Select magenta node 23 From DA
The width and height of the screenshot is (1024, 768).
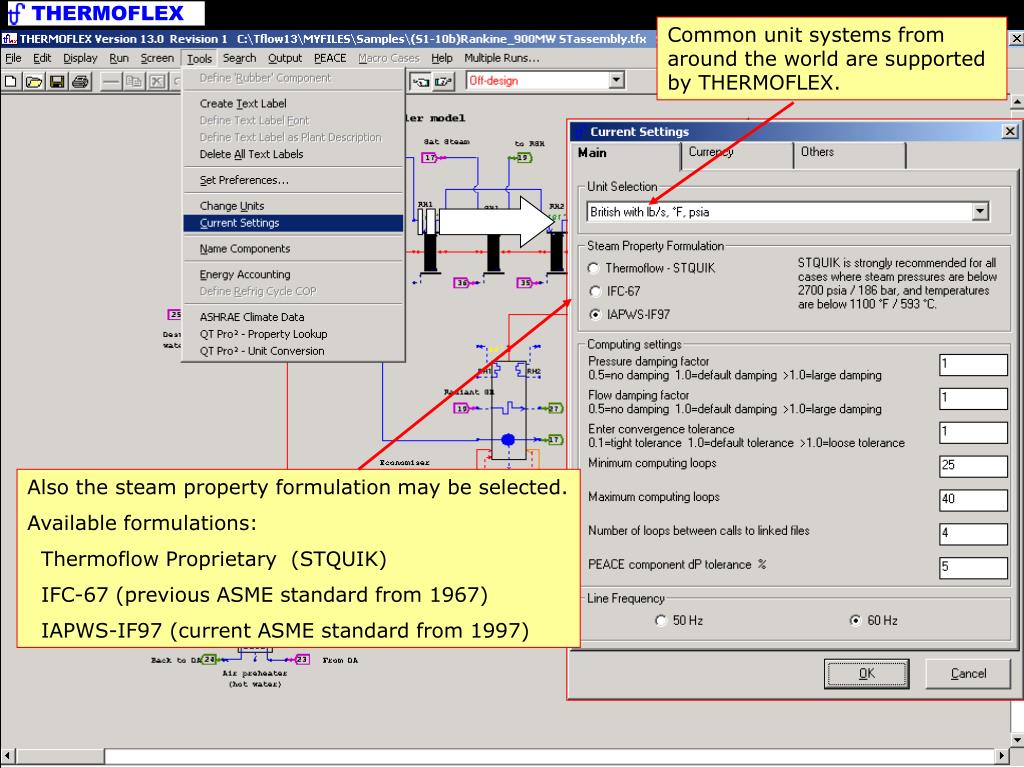coord(302,660)
